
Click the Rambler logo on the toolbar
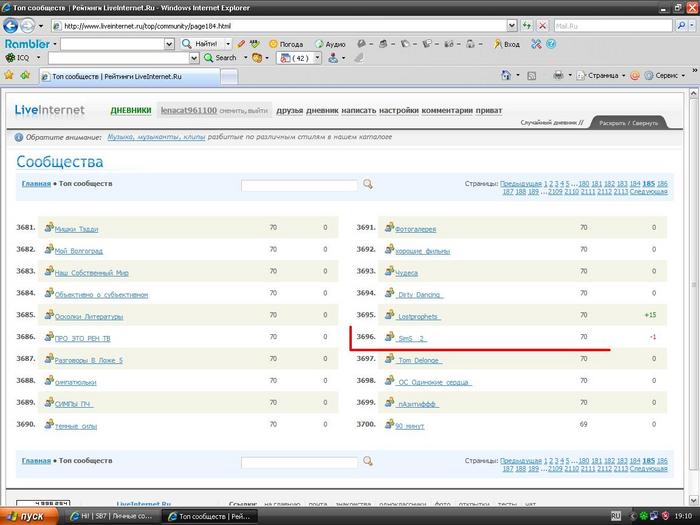[27, 44]
